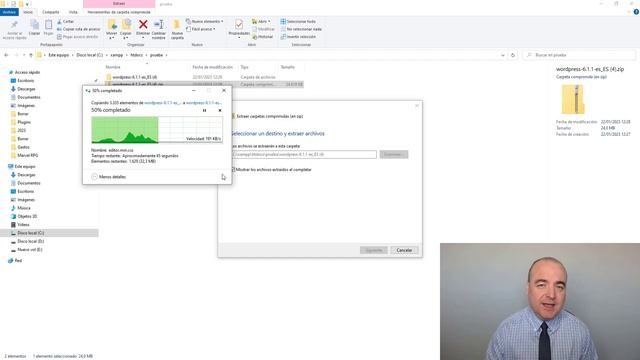
Task: Click the Cortar scissors command
Action: click(x=66, y=21)
